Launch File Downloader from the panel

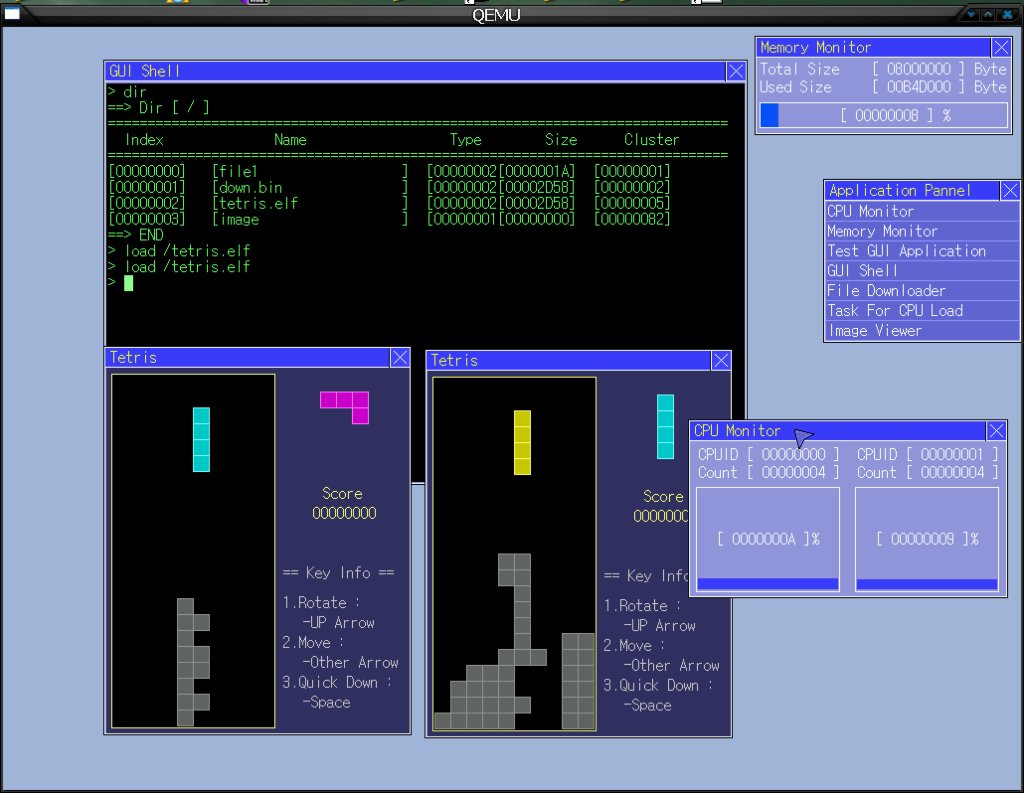tap(921, 291)
